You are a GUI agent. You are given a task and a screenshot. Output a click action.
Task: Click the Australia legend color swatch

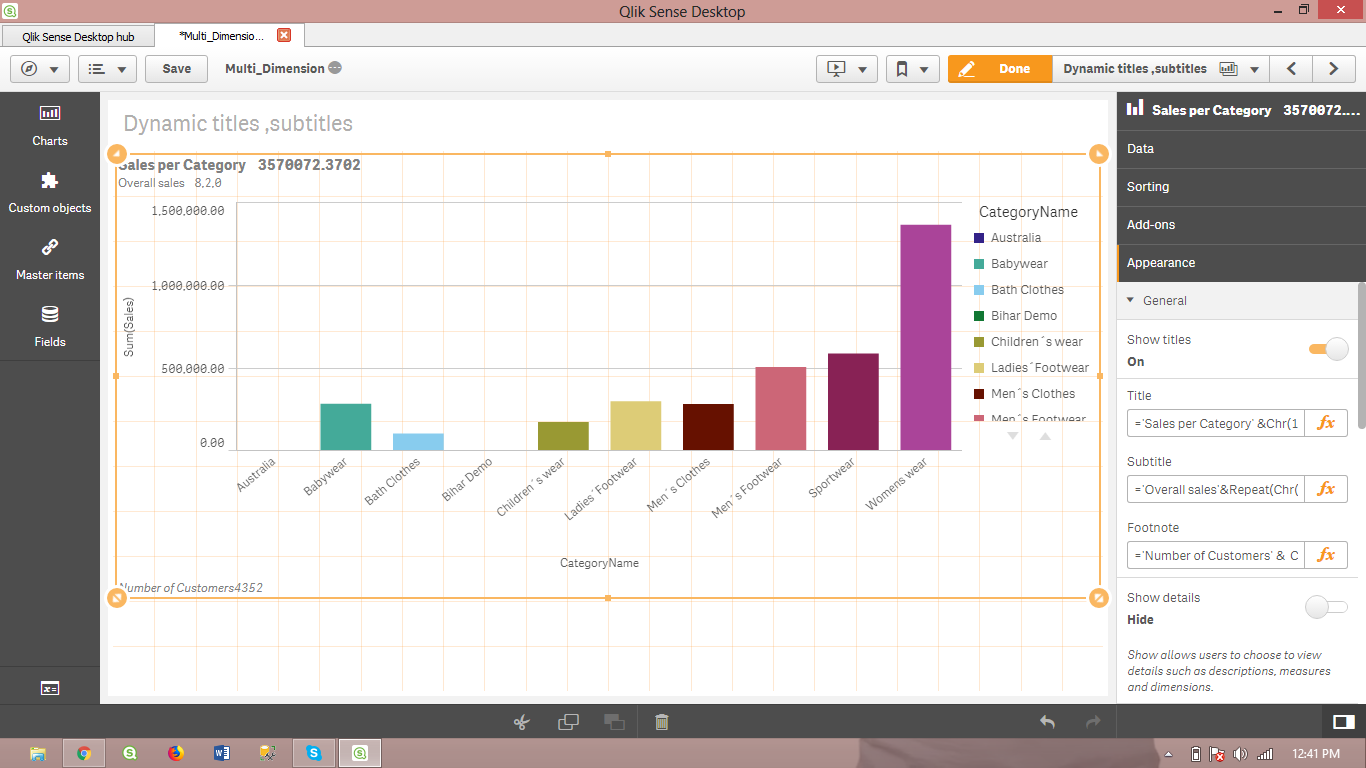point(979,238)
